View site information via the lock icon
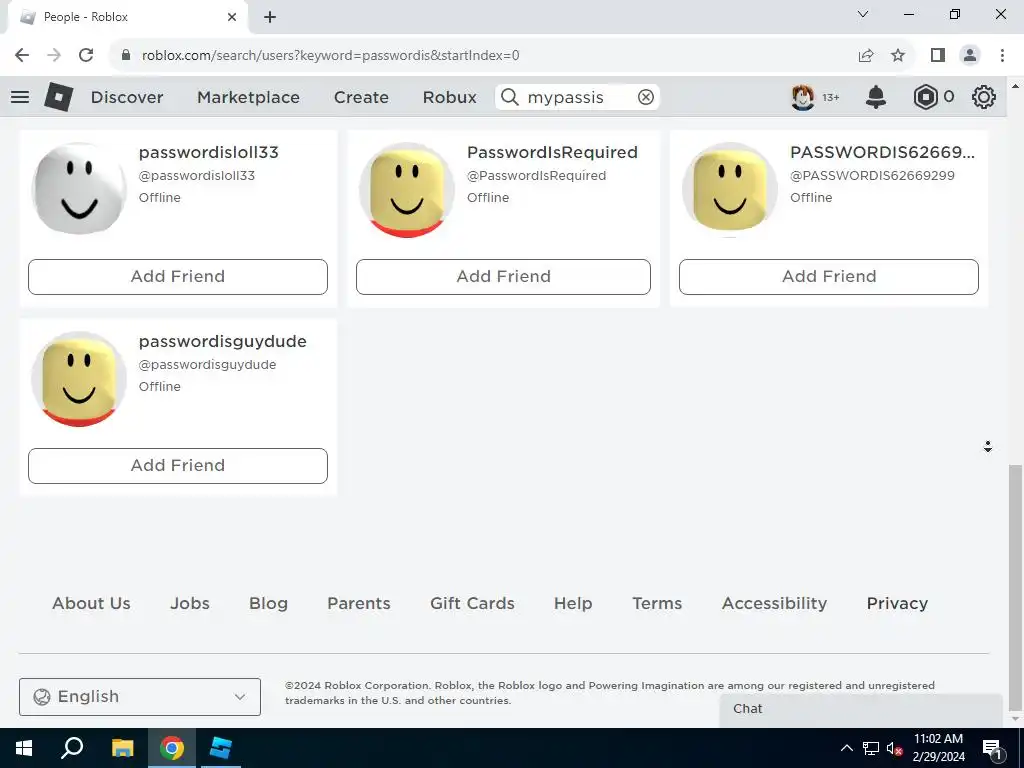 pos(126,55)
